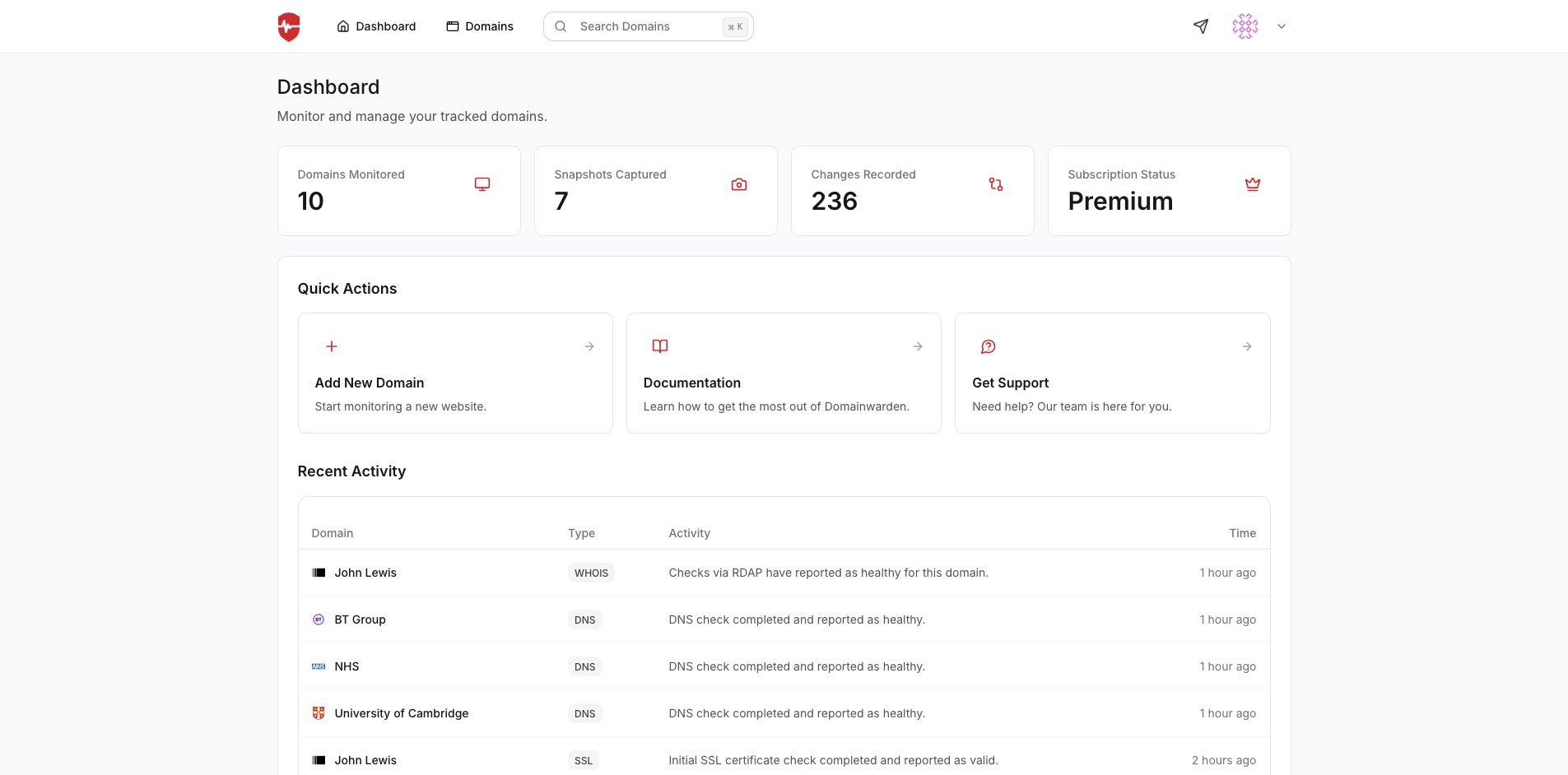Viewport: 1568px width, 775px height.
Task: Click the BT Group favicon
Action: click(319, 620)
